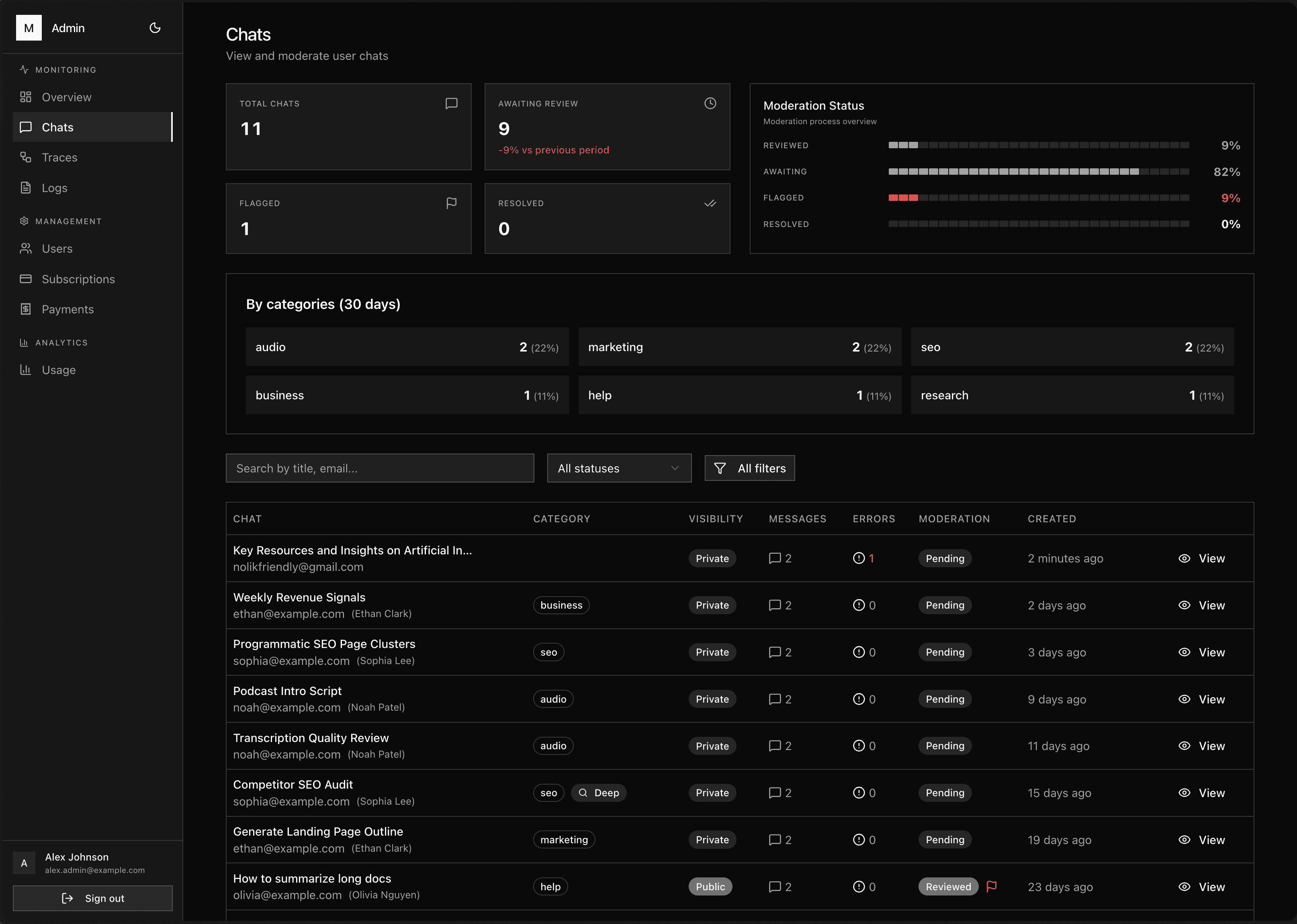This screenshot has width=1297, height=924.
Task: Focus the Search by title, email field
Action: [380, 468]
